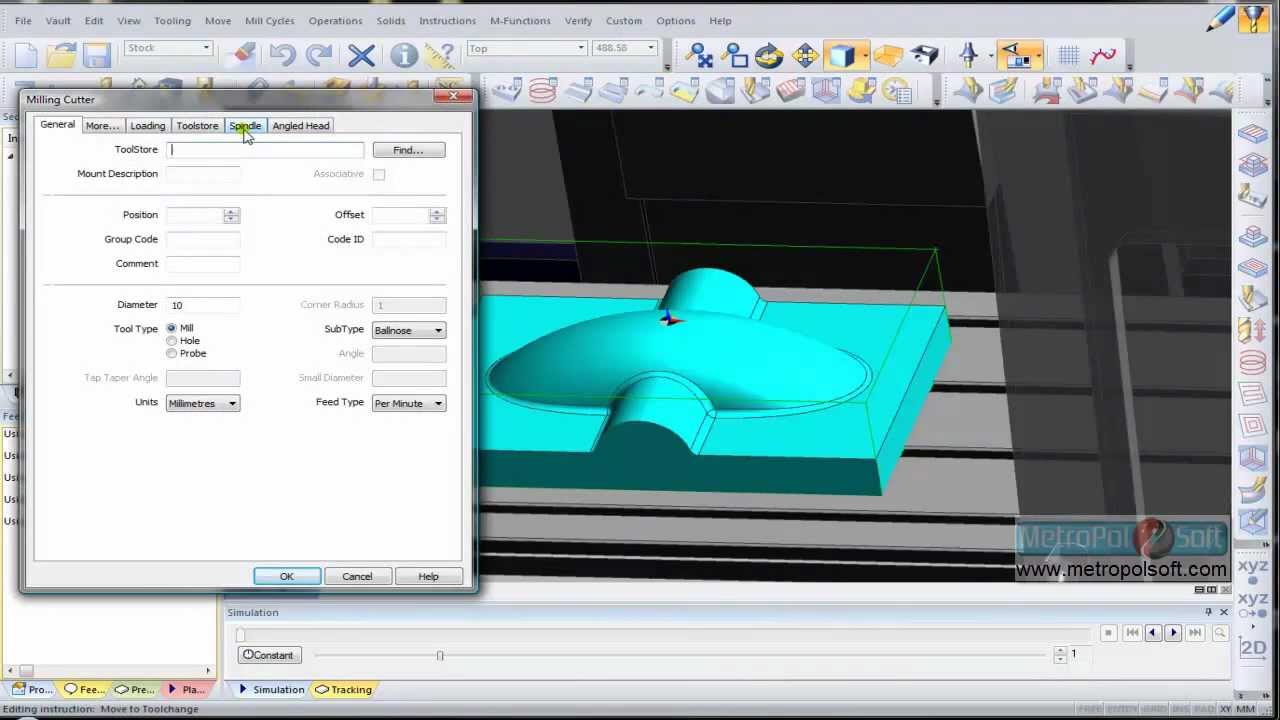
Task: Click the red curve toolpath icon
Action: click(x=1103, y=56)
